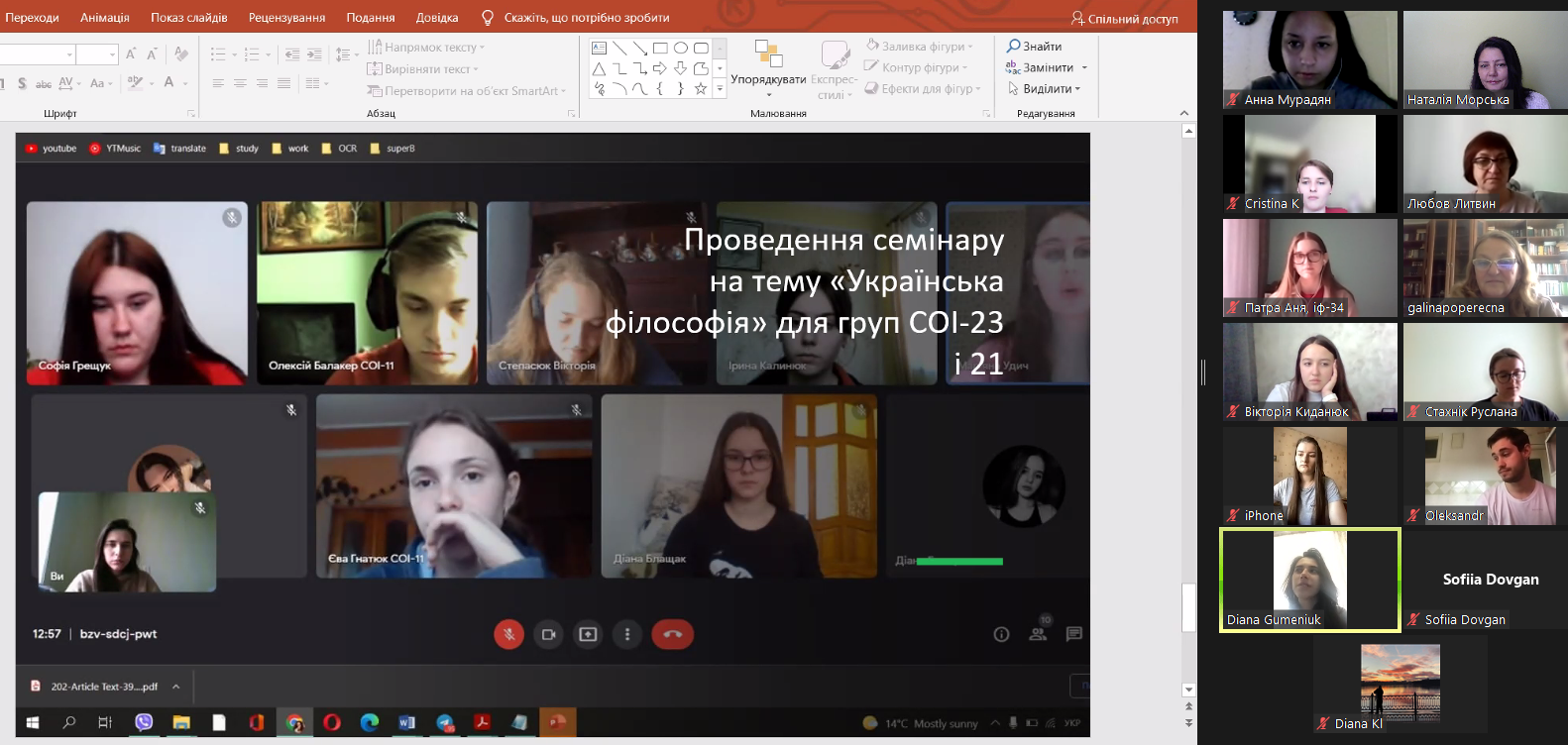Set paragraph alignment to left
The height and width of the screenshot is (745, 1568).
click(x=218, y=83)
